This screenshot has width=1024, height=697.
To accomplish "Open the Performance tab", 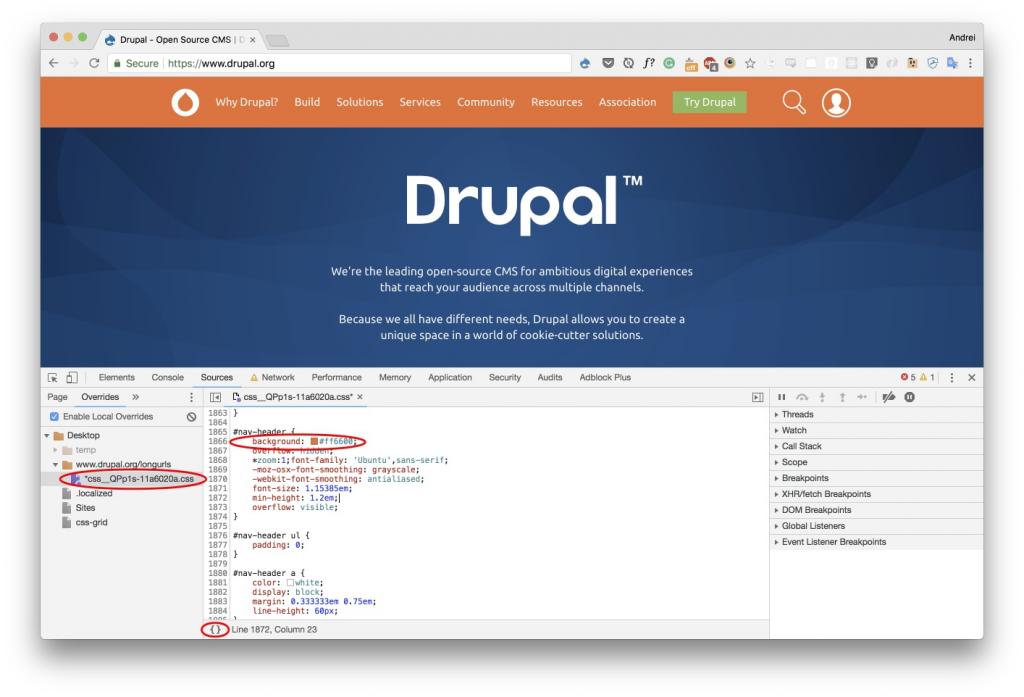I will tap(336, 378).
